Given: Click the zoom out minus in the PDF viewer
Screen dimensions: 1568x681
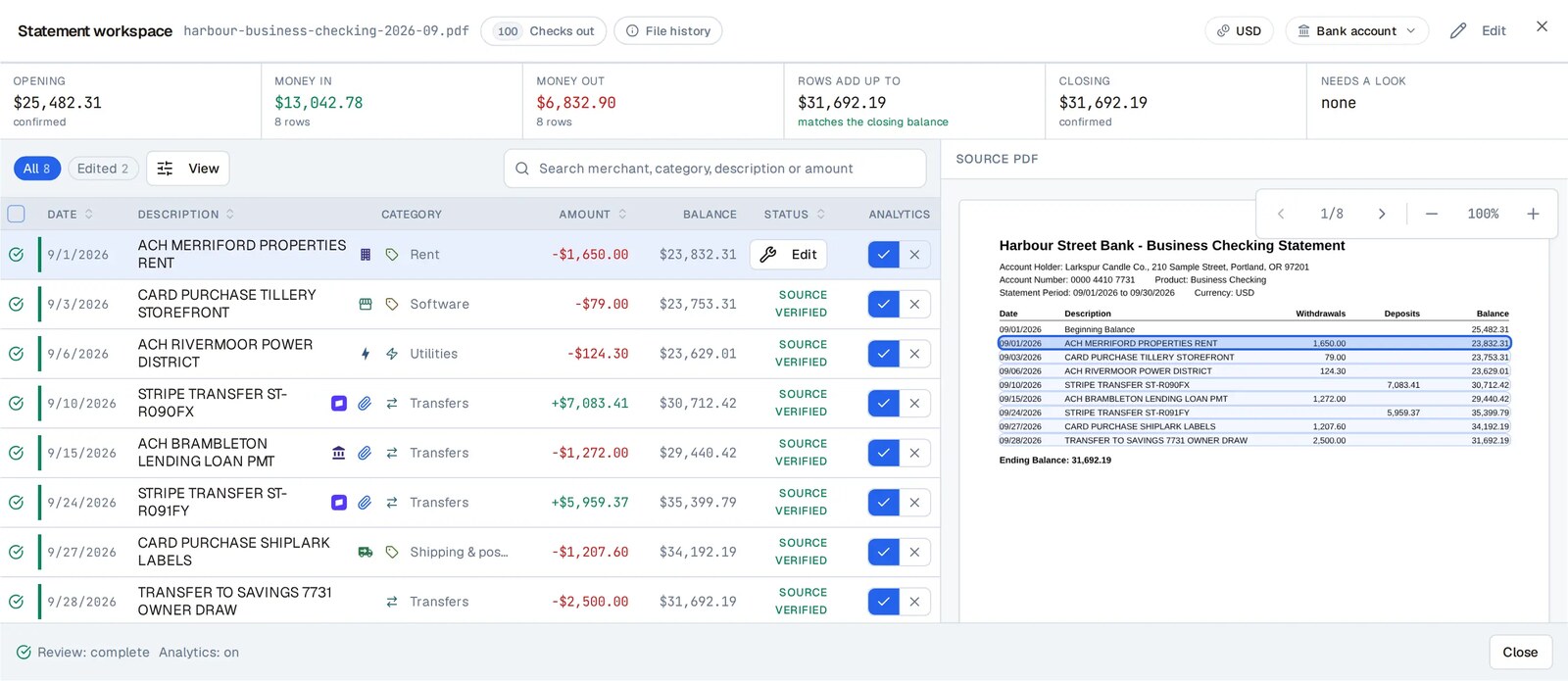Looking at the screenshot, I should point(1432,214).
